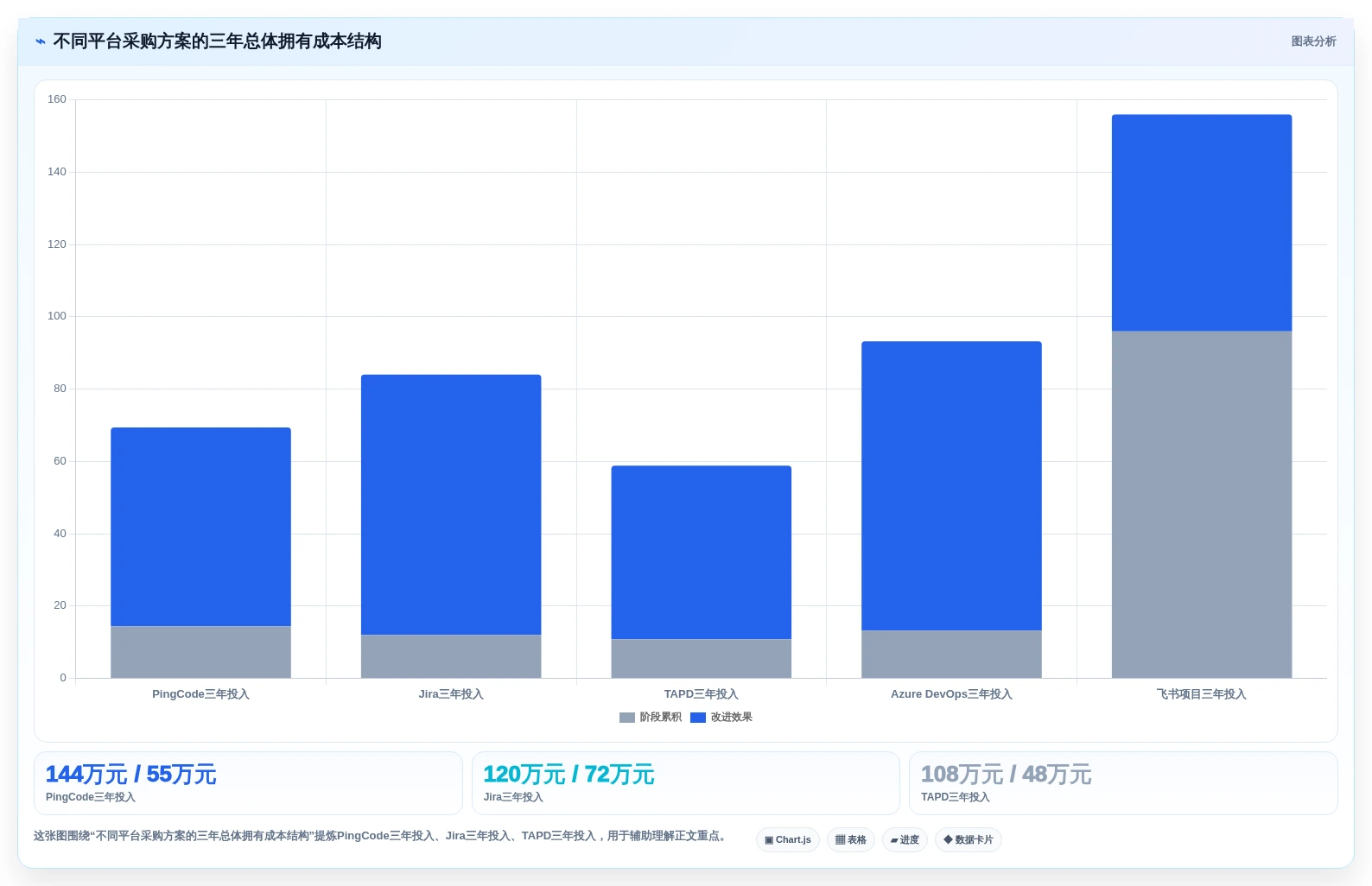Click the blue TAPD三年投入 bar segment
Screen dimensions: 1372x886
[702, 553]
